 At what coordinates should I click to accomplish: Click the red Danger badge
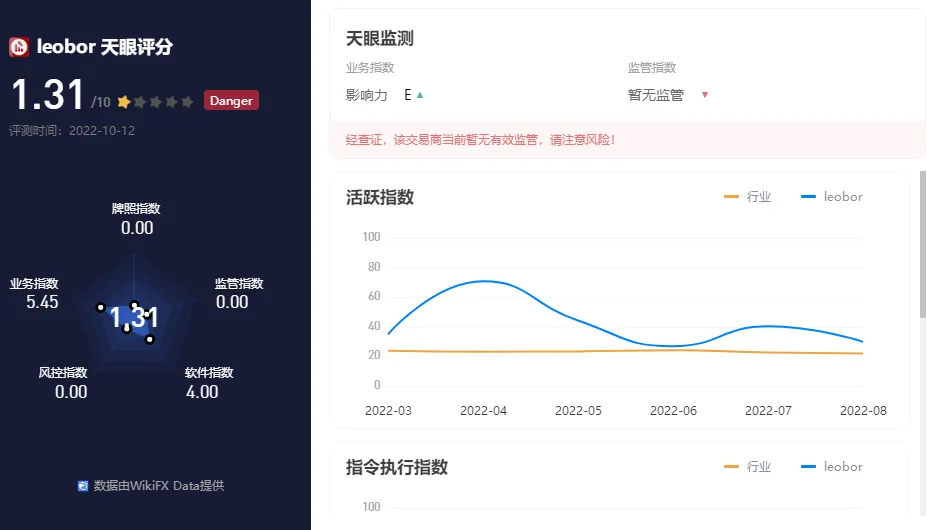pyautogui.click(x=231, y=101)
